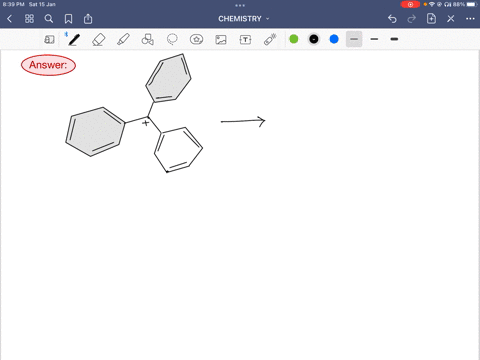Open the CHEMISTRY notebook title dropdown
The width and height of the screenshot is (480, 360).
pyautogui.click(x=244, y=19)
